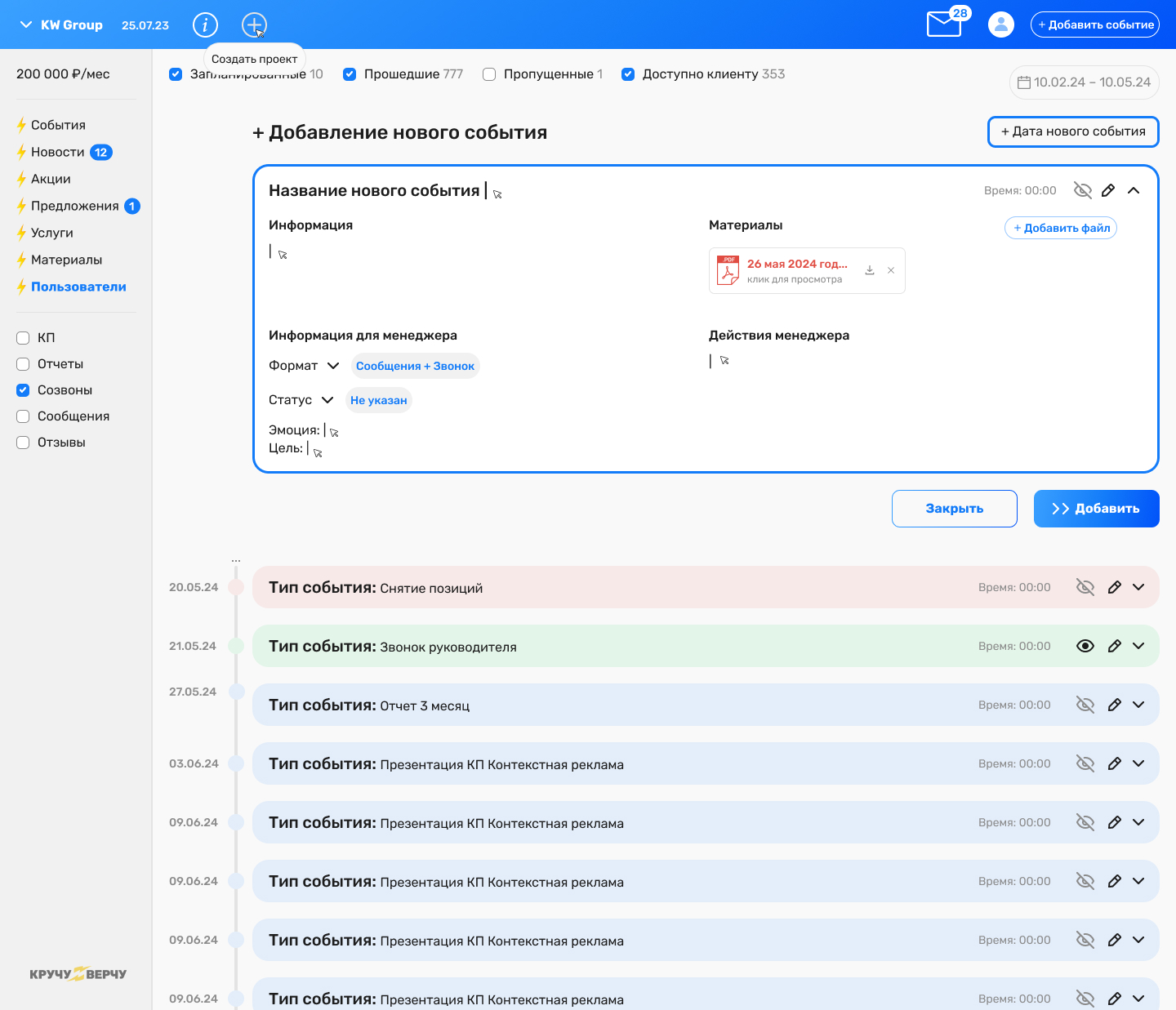Toggle the Запланированные checkbox
Screen dimensions: 1176x1010
pyautogui.click(x=176, y=74)
